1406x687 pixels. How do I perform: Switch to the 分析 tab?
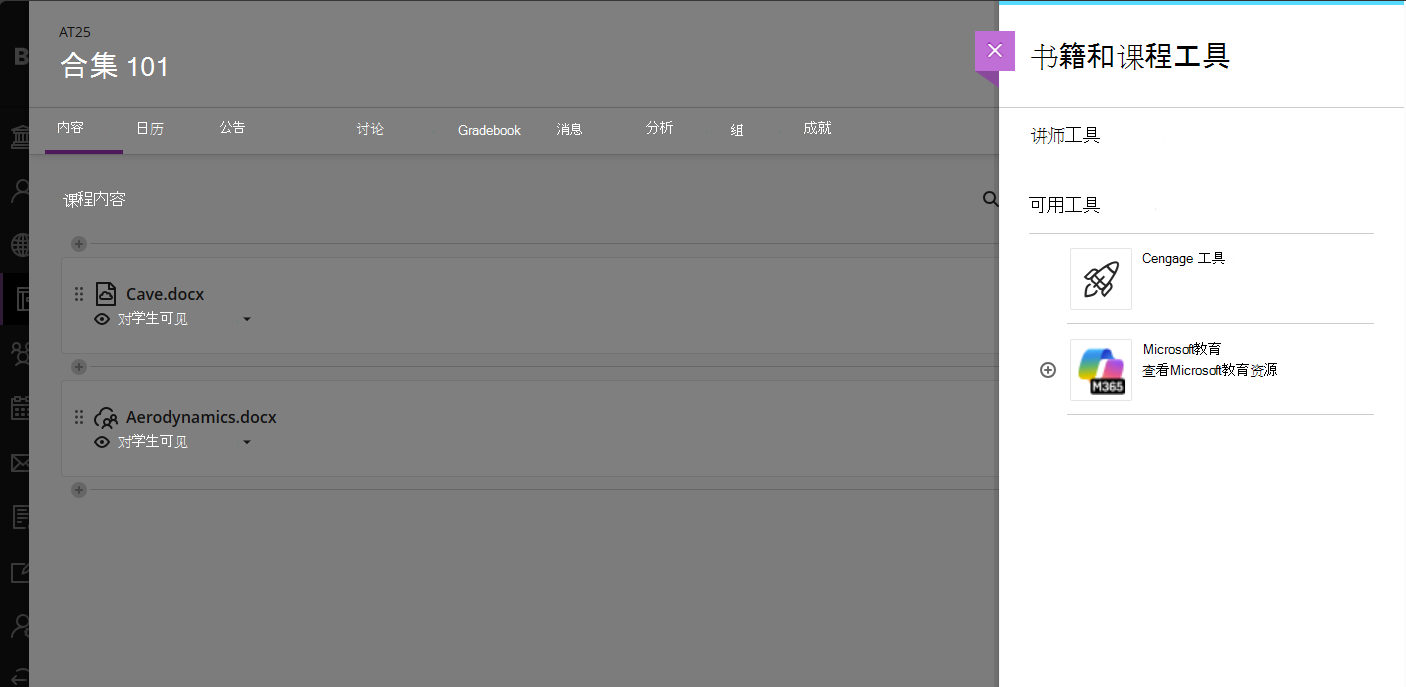click(659, 128)
